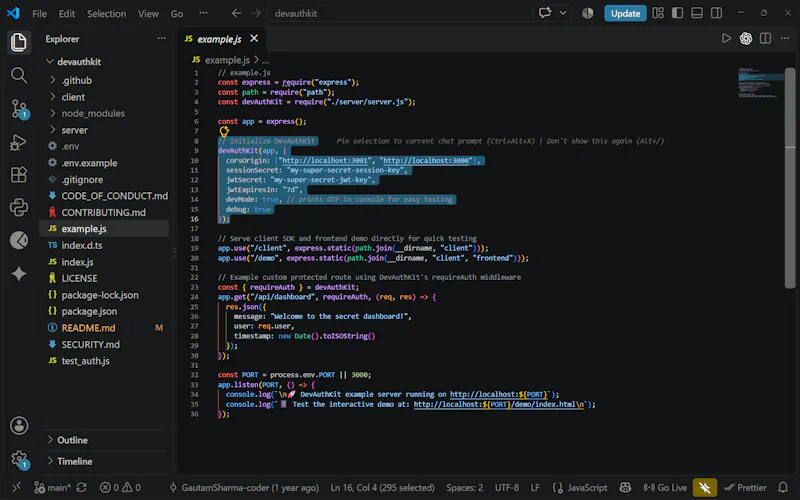800x500 pixels.
Task: Open Explorer Views and More Actions ellipsis
Action: 162,38
